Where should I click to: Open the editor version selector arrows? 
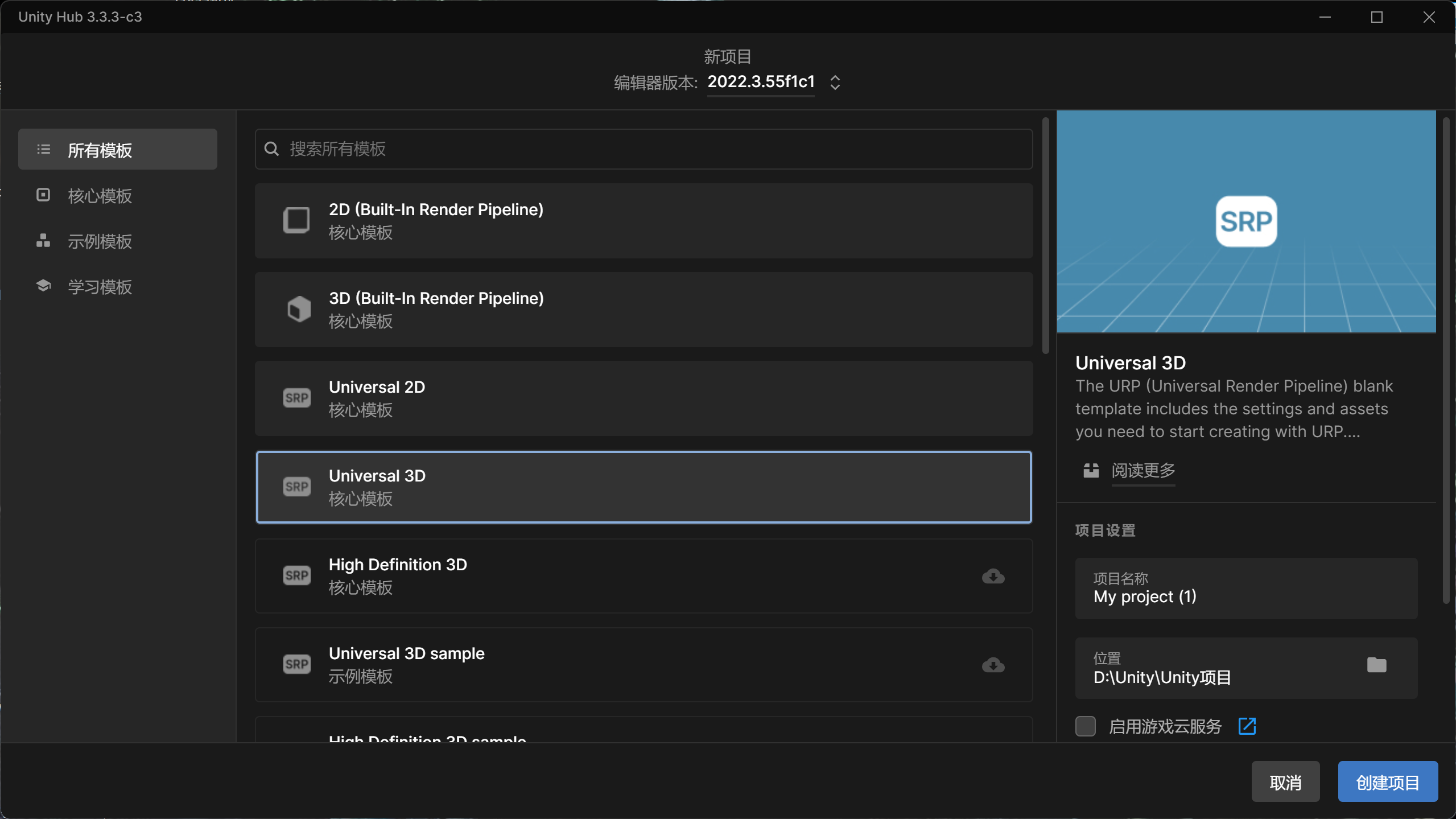point(835,83)
